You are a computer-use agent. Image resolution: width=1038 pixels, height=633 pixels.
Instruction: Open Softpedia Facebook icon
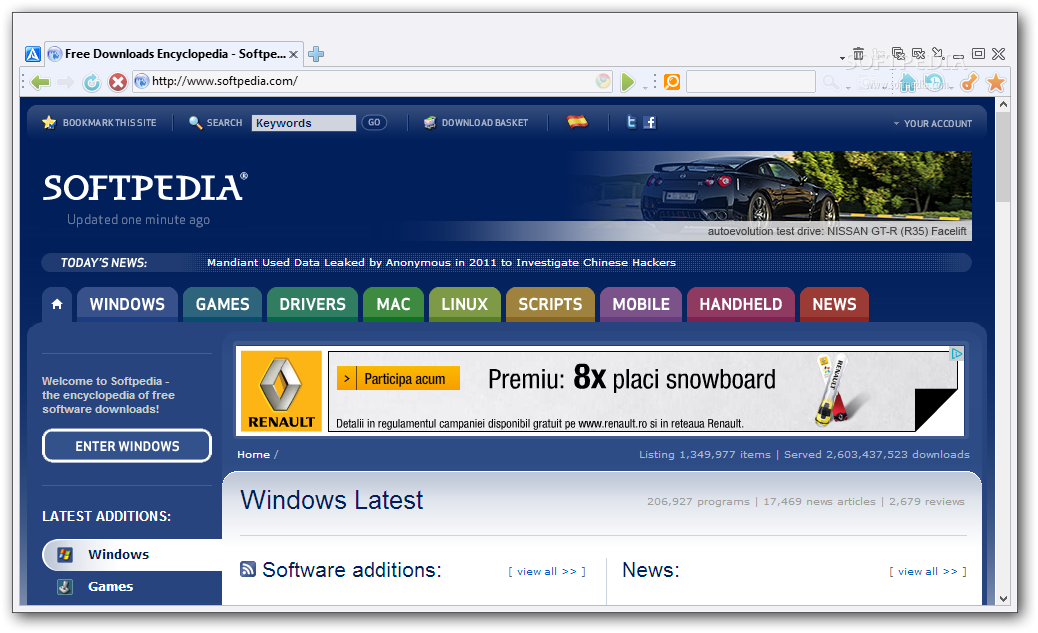649,122
